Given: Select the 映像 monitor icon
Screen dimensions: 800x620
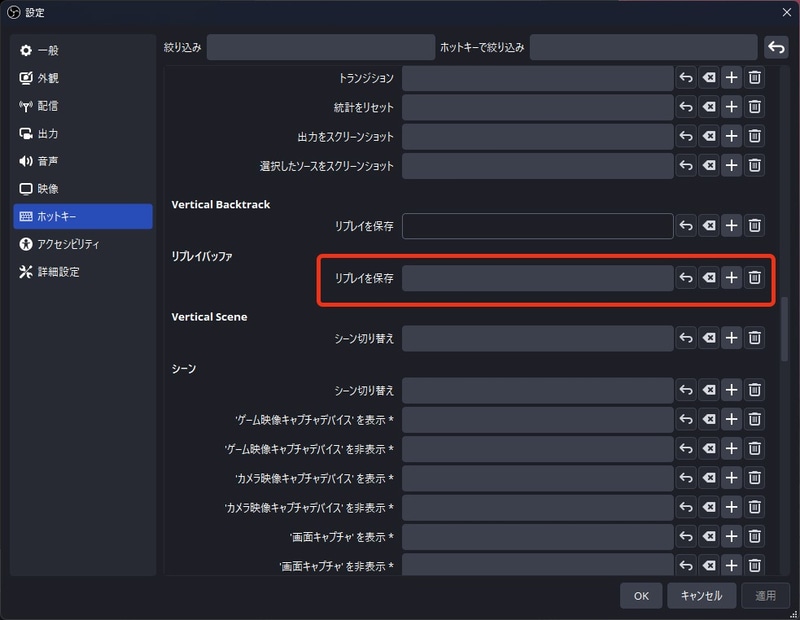Looking at the screenshot, I should pyautogui.click(x=27, y=189).
